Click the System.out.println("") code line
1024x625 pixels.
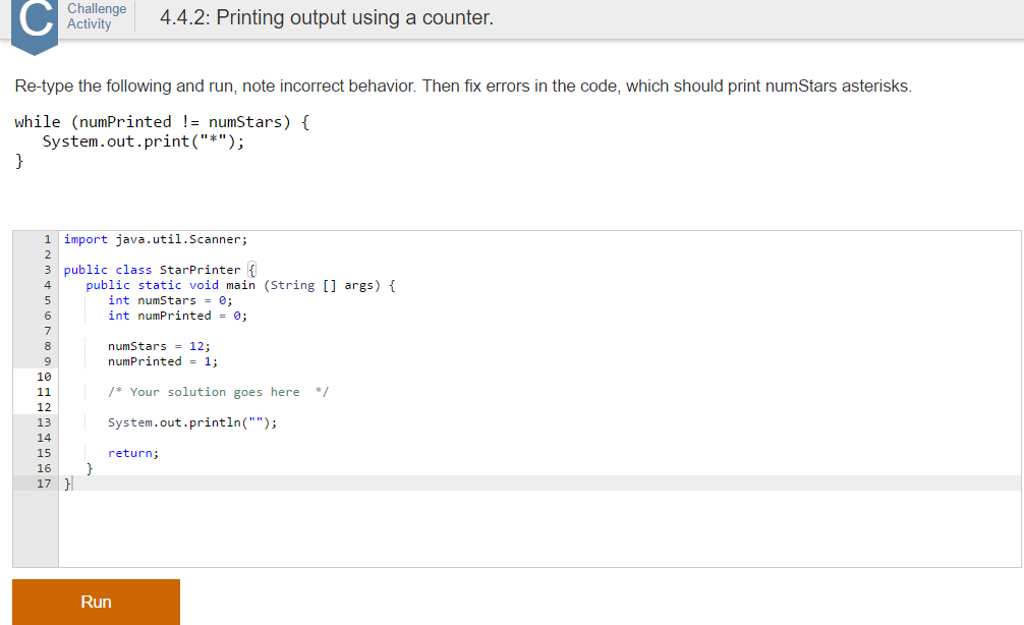[x=192, y=423]
